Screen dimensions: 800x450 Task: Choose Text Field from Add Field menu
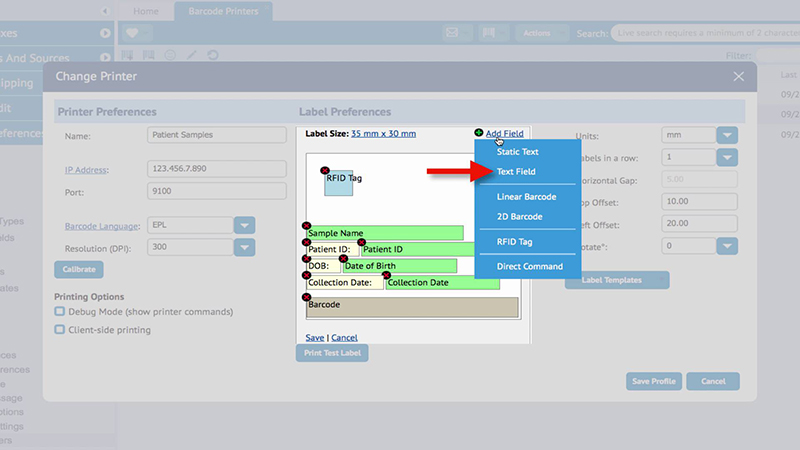tap(516, 172)
